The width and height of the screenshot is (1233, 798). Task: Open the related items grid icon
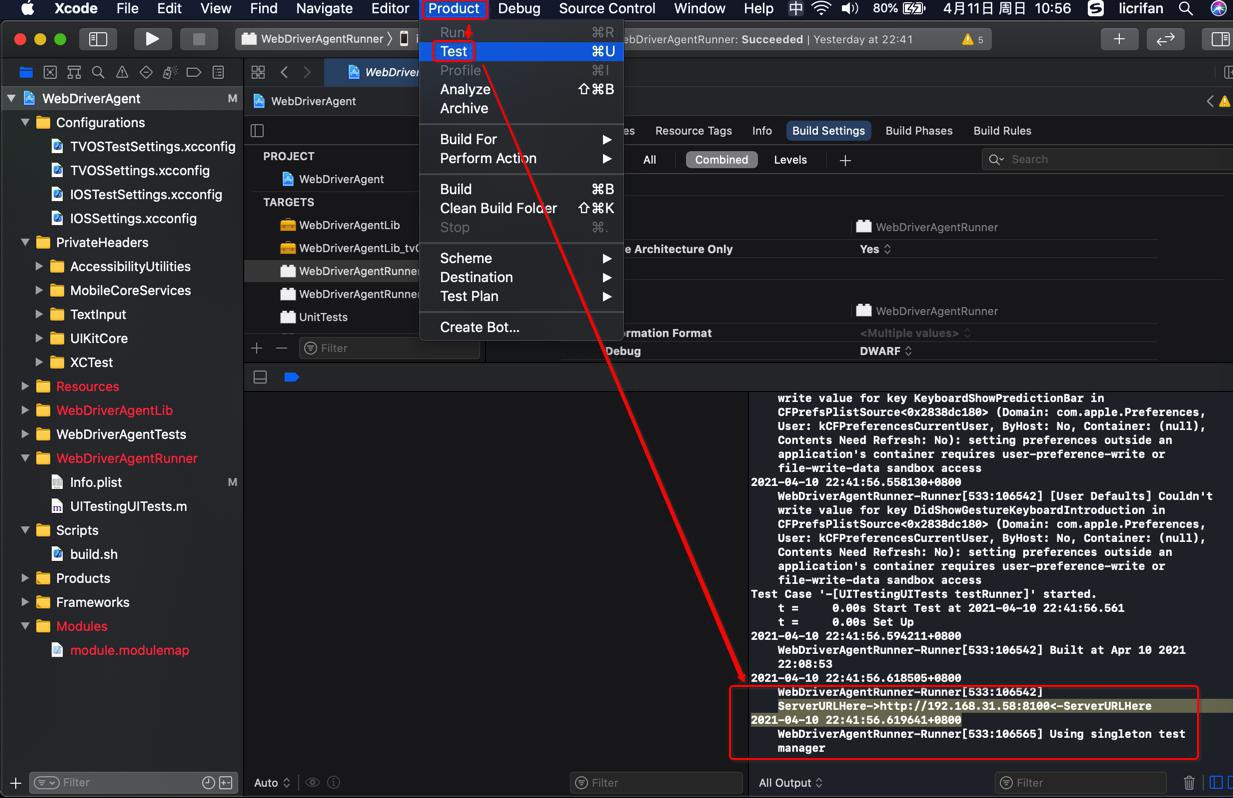click(258, 72)
